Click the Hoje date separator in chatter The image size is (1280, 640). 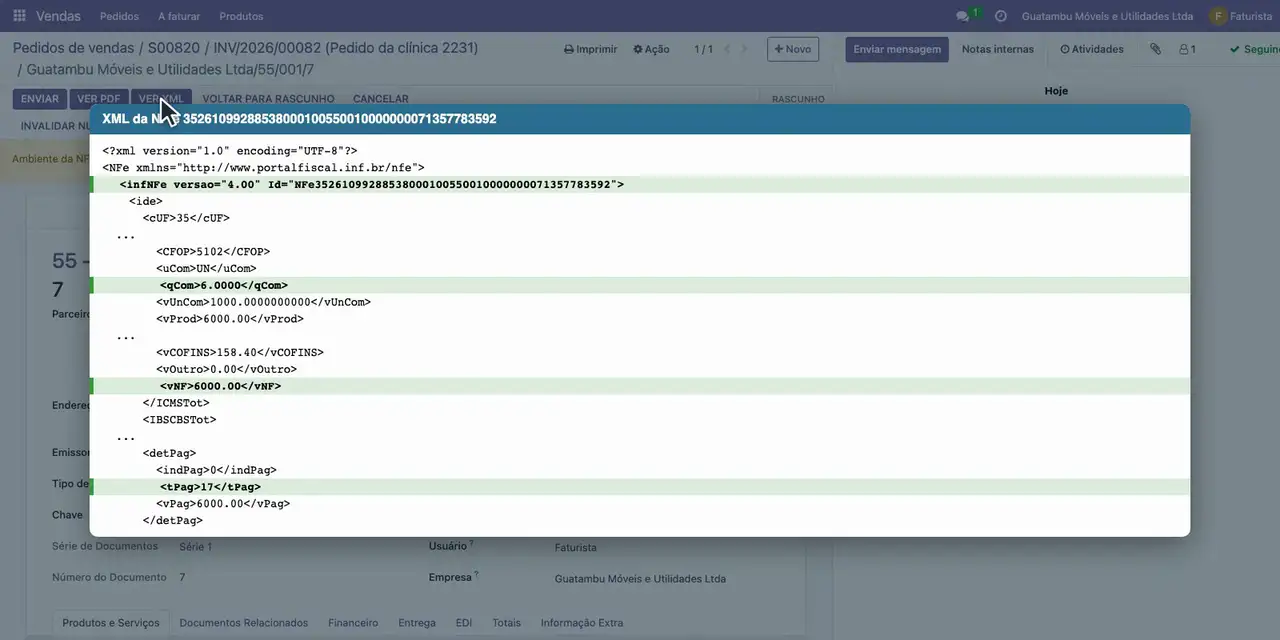[x=1056, y=91]
